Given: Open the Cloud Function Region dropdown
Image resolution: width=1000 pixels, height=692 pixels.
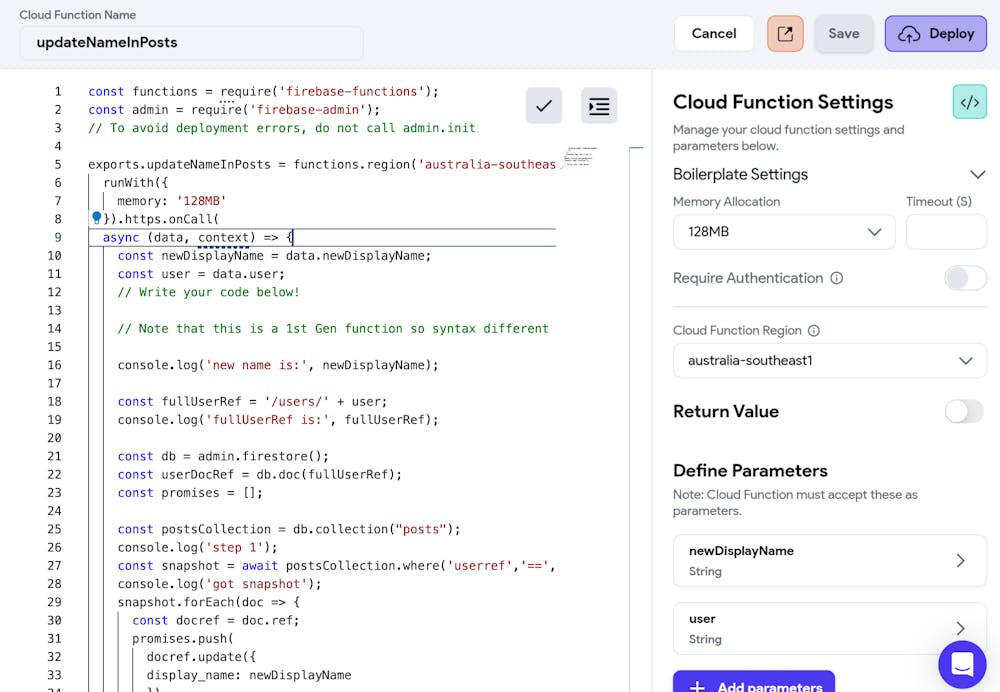Looking at the screenshot, I should pyautogui.click(x=829, y=361).
